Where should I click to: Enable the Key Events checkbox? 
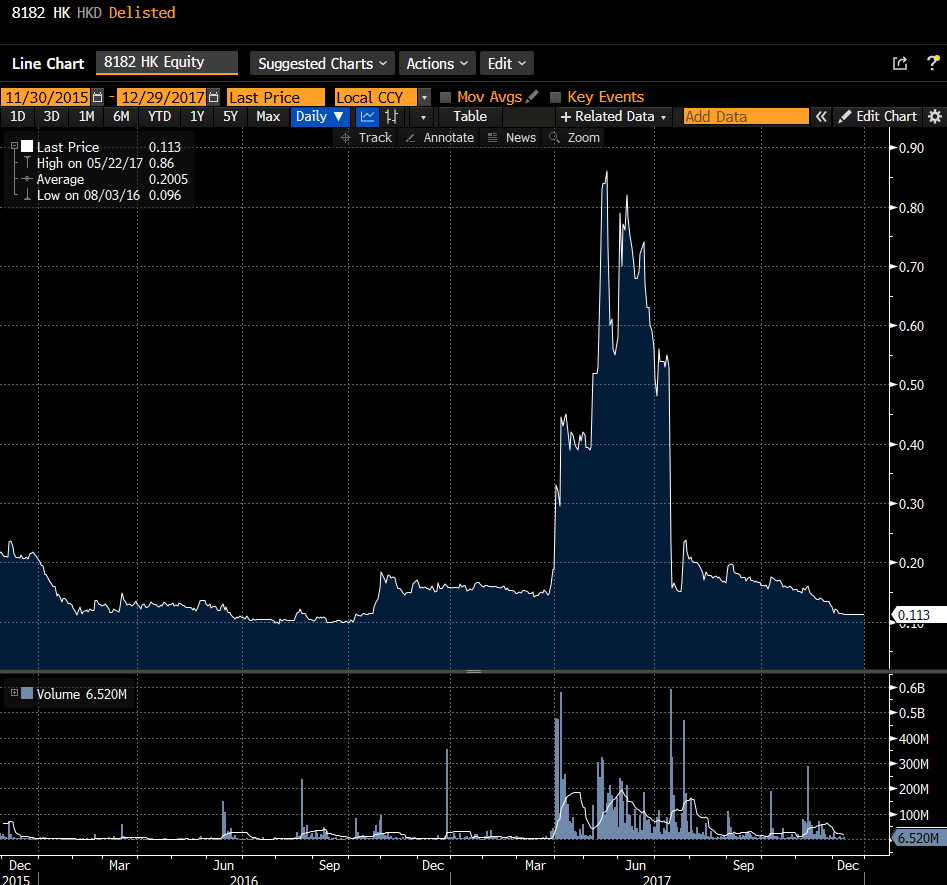pos(556,97)
